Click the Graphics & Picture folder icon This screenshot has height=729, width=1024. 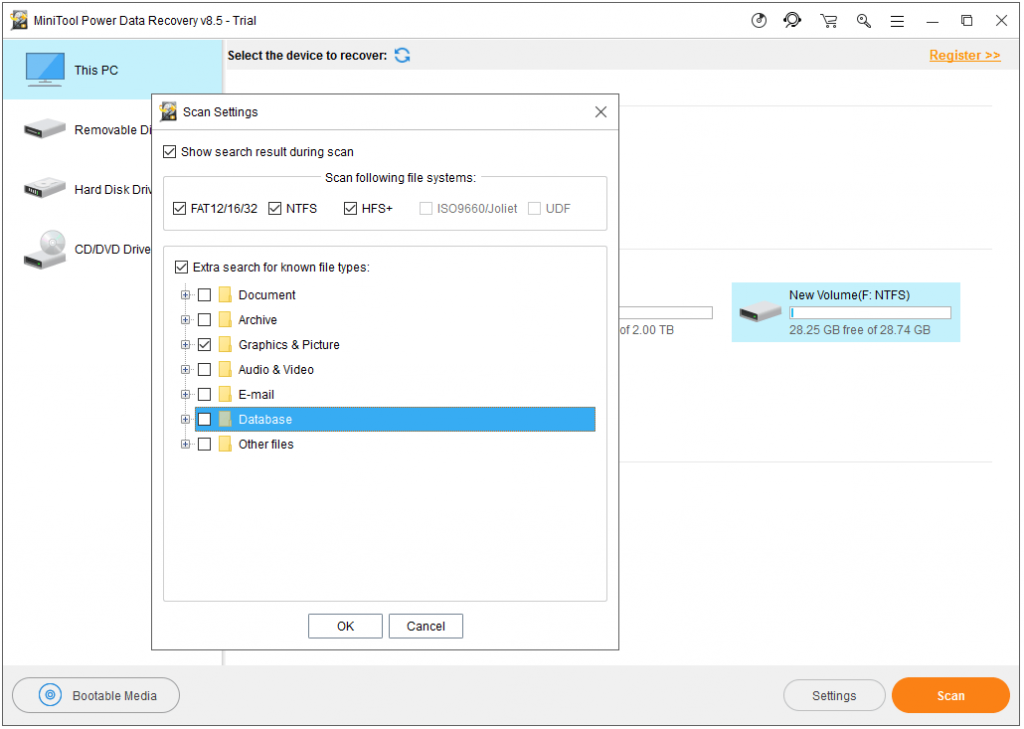[225, 345]
